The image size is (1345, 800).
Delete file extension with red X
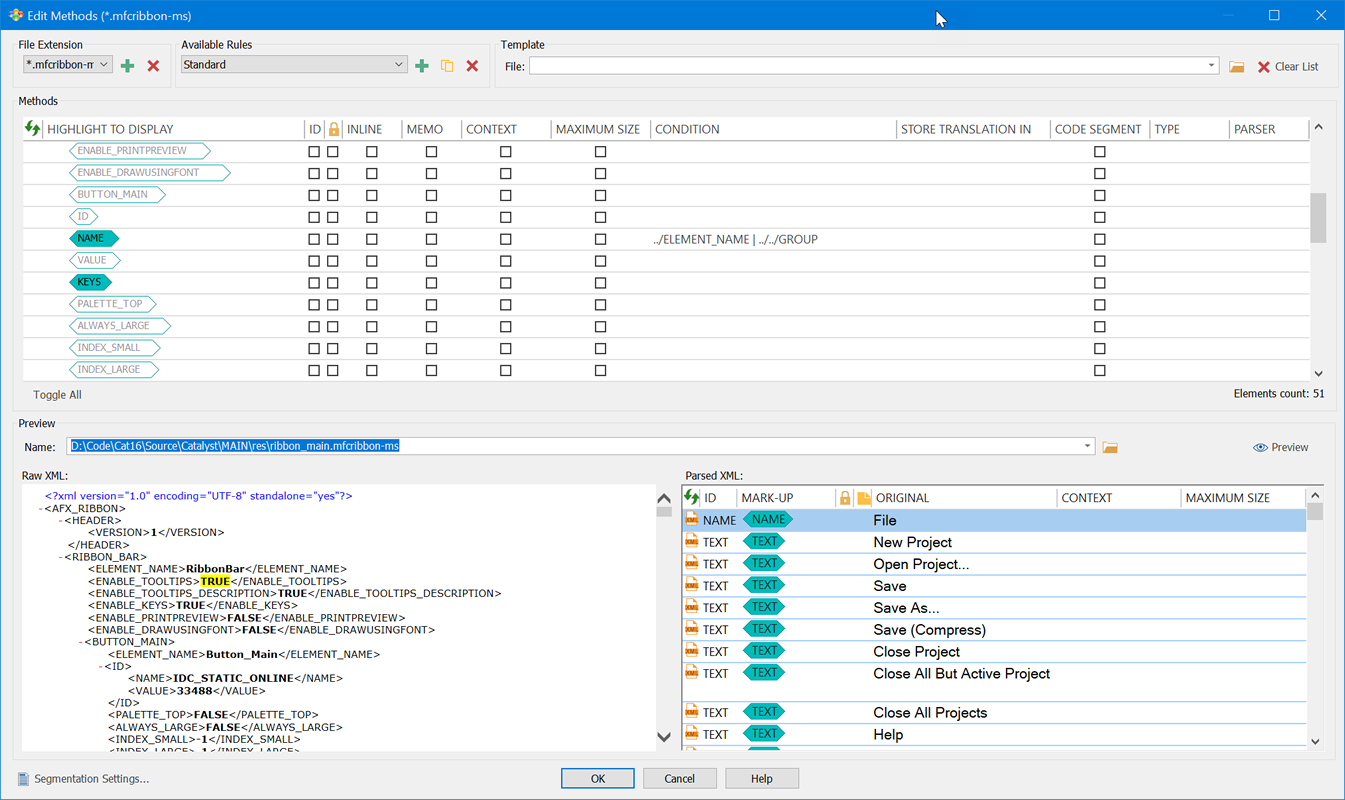[153, 66]
